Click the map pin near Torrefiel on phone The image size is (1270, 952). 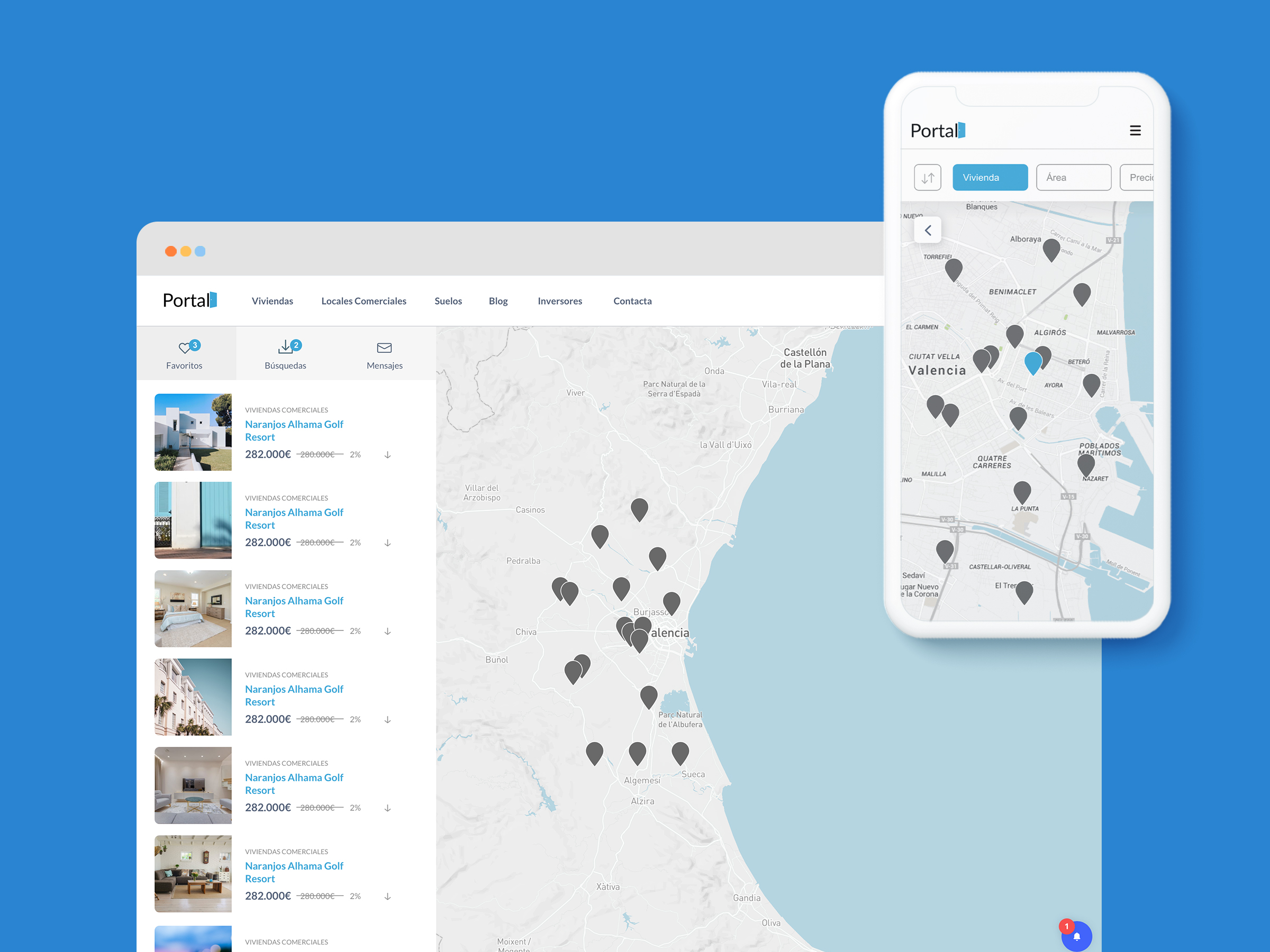pyautogui.click(x=954, y=270)
